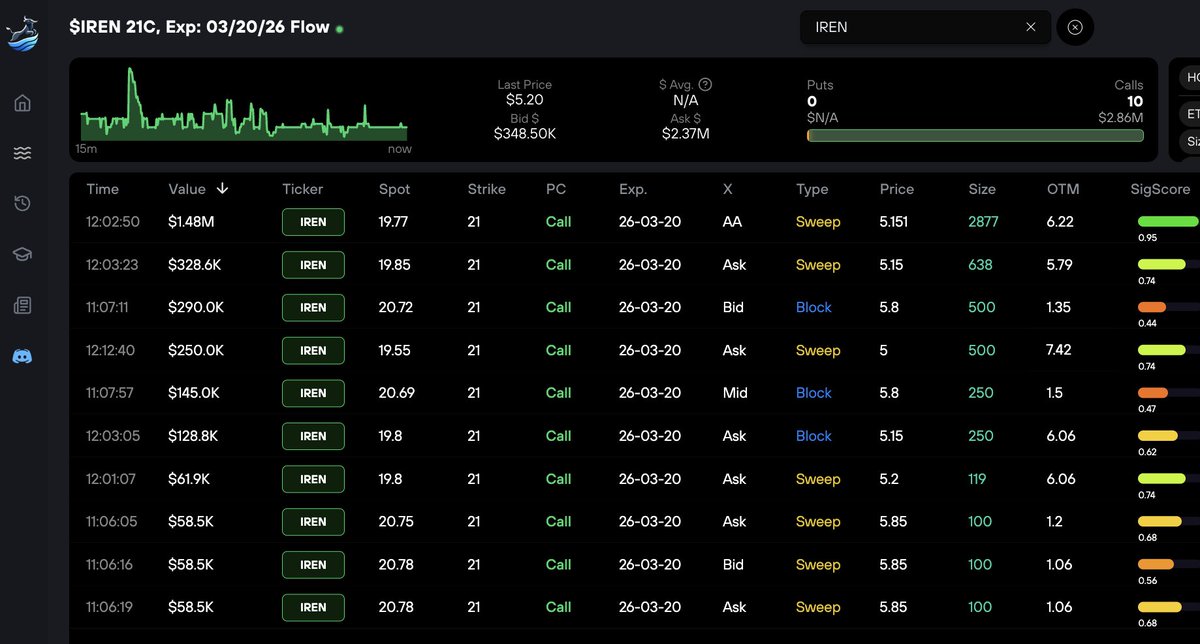Screen dimensions: 1200x644
Task: Sort by SigScore column header
Action: [1160, 189]
